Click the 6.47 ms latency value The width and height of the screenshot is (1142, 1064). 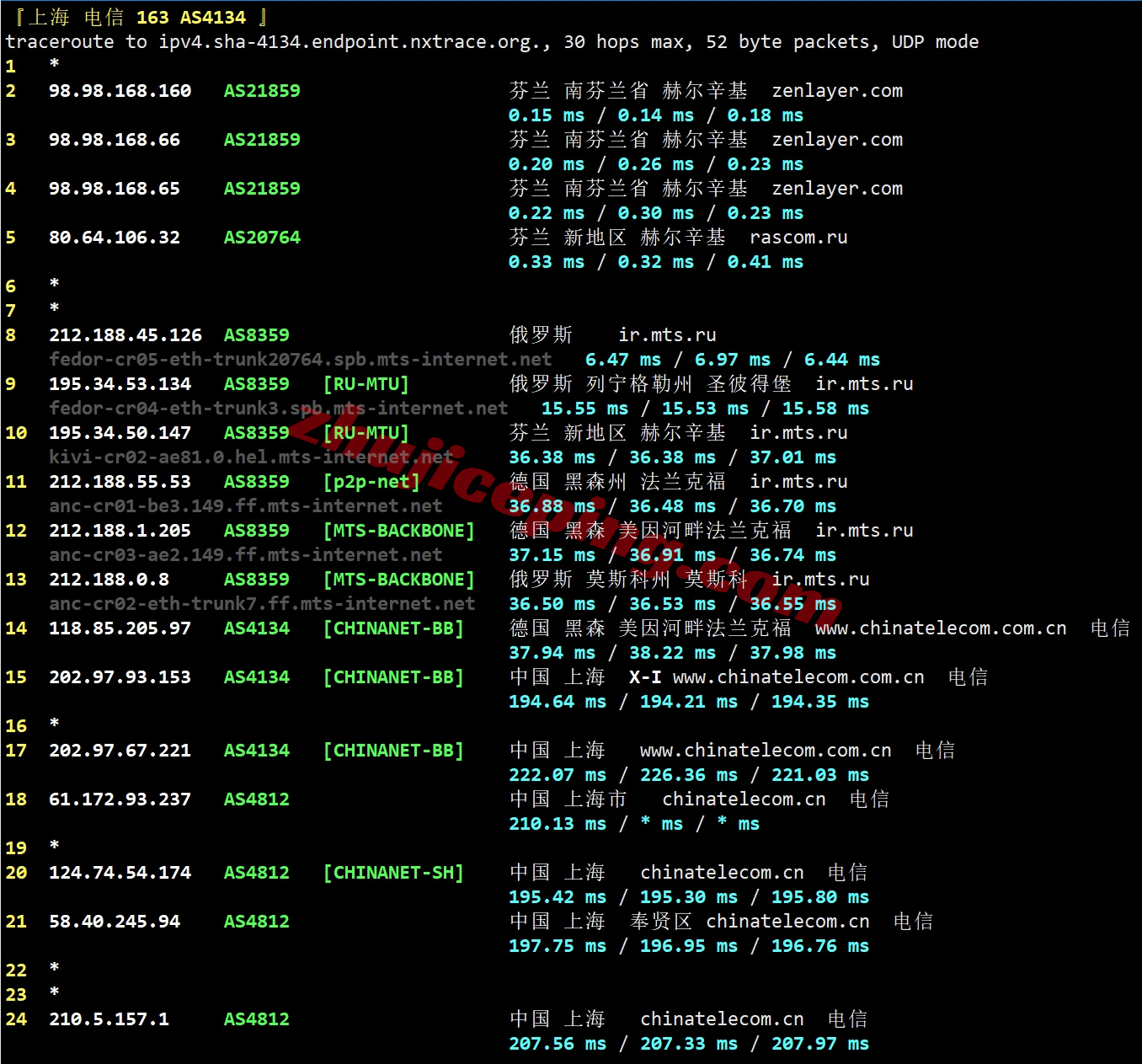pos(623,360)
